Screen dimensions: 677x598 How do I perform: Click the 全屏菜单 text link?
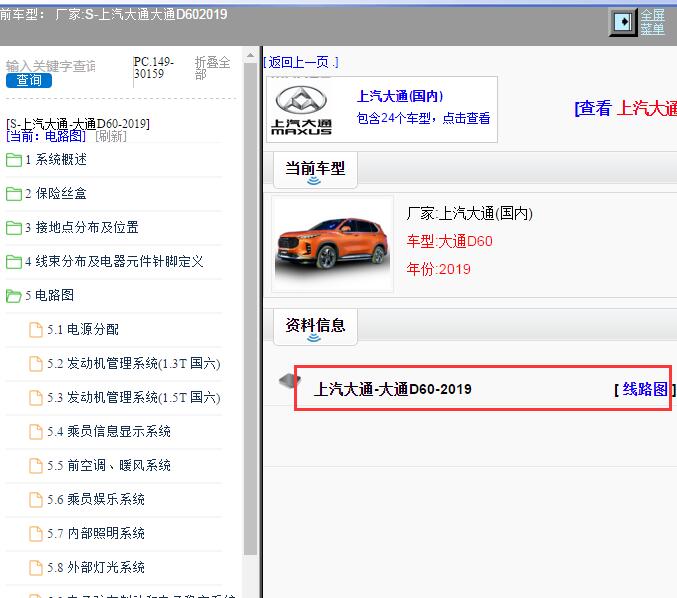point(652,22)
